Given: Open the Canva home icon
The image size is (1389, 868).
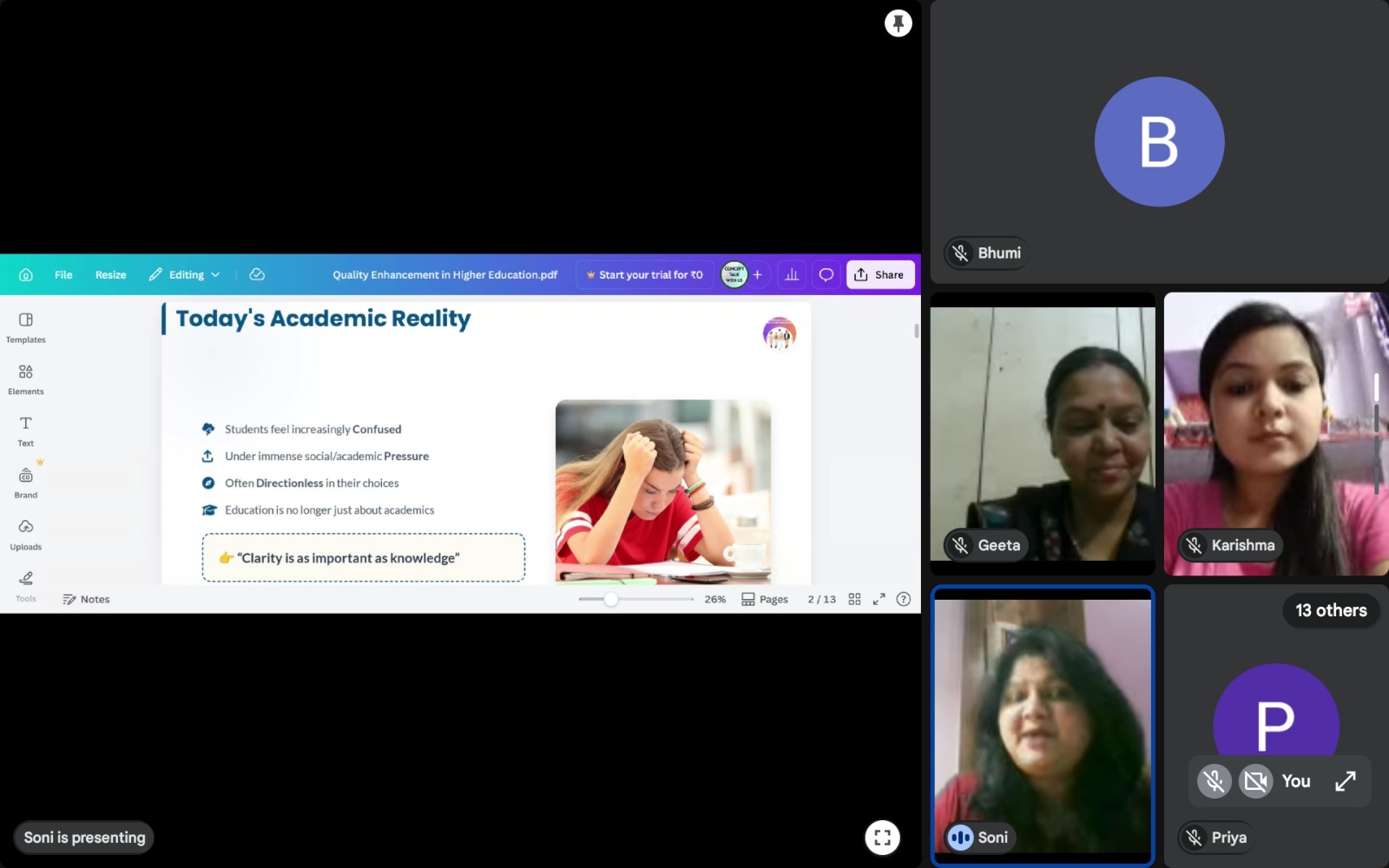Looking at the screenshot, I should [26, 275].
